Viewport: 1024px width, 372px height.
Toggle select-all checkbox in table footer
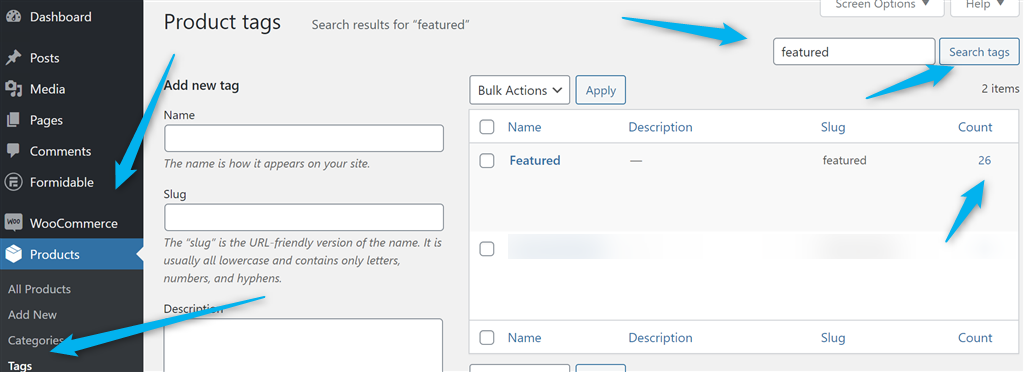click(x=487, y=338)
